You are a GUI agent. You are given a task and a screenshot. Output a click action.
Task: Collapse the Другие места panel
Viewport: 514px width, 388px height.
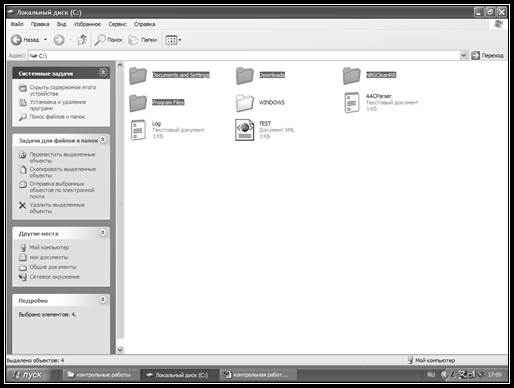coord(103,233)
